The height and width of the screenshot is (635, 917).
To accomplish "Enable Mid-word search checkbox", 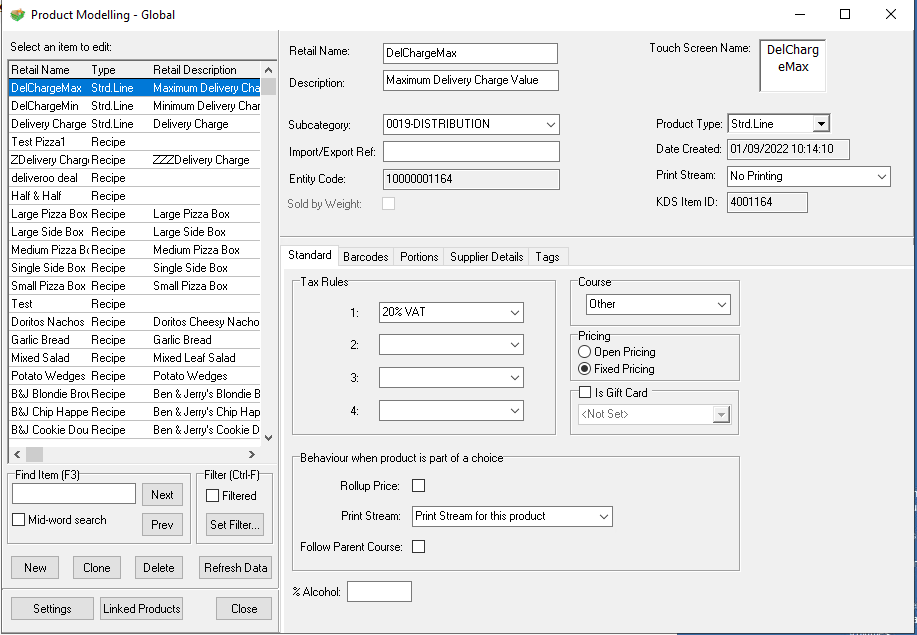I will coord(19,520).
